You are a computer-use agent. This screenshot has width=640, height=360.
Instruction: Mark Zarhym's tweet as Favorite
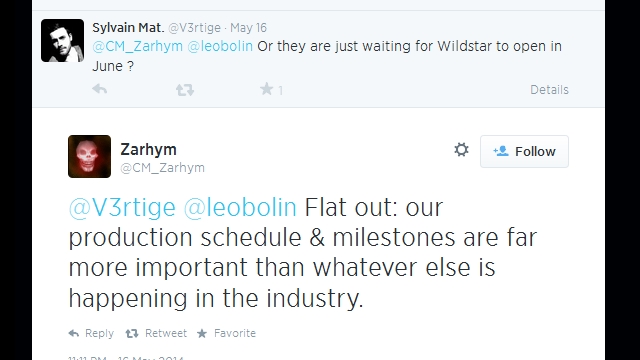(227, 333)
